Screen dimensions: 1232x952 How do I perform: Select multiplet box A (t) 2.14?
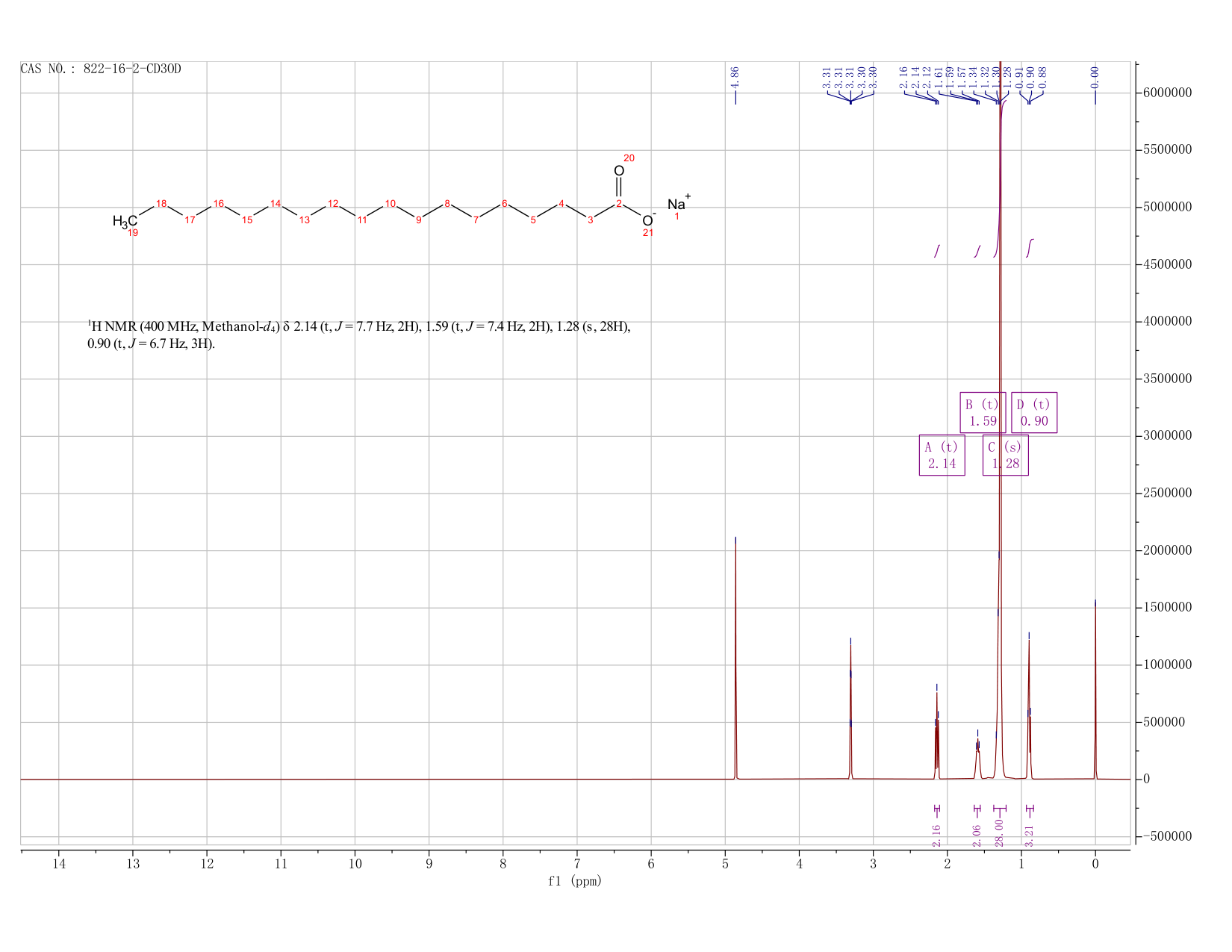click(x=942, y=455)
